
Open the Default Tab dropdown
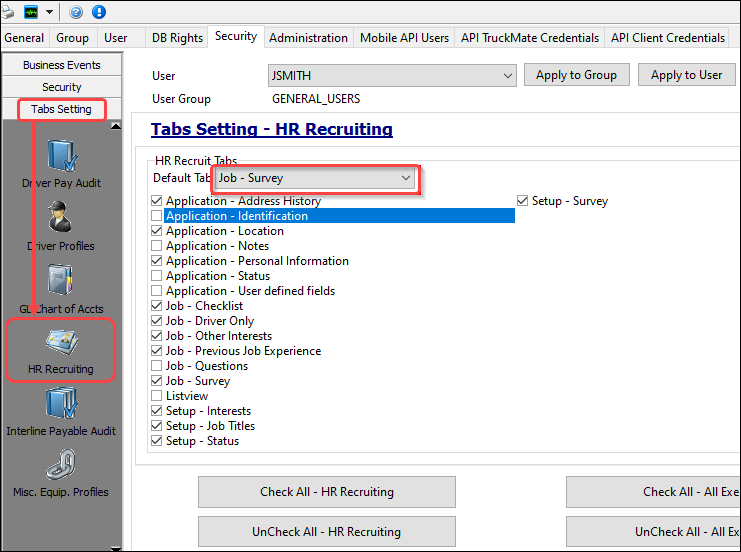pos(314,178)
